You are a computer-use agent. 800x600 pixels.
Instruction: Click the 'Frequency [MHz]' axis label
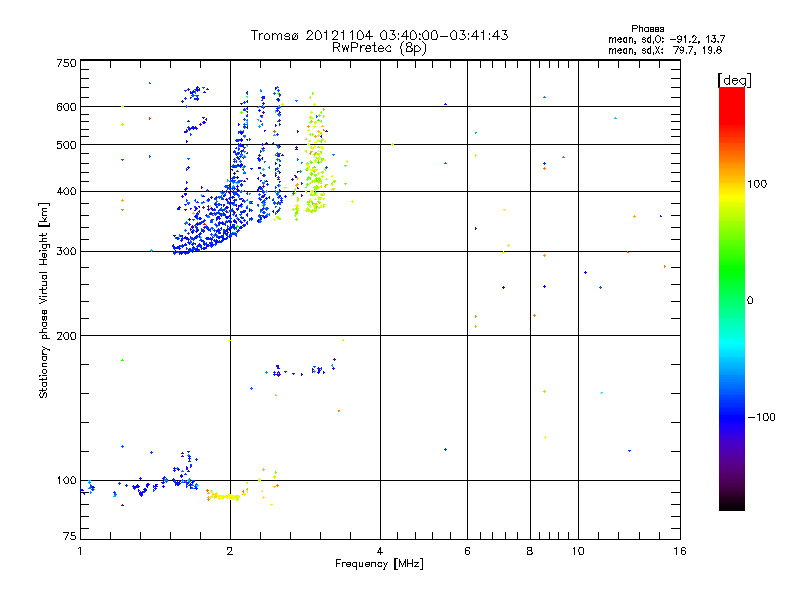[379, 564]
